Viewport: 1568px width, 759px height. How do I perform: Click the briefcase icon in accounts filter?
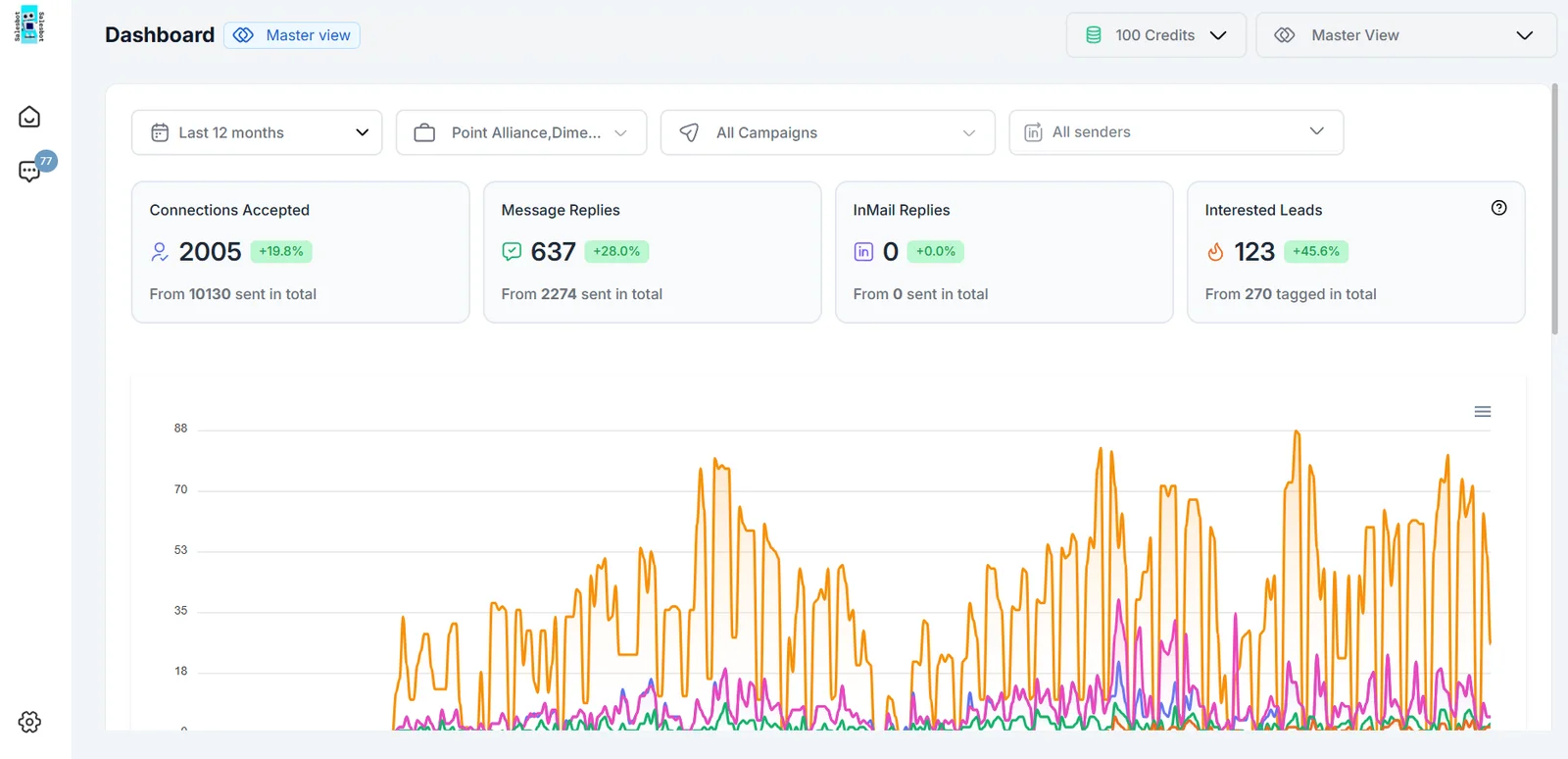tap(424, 132)
